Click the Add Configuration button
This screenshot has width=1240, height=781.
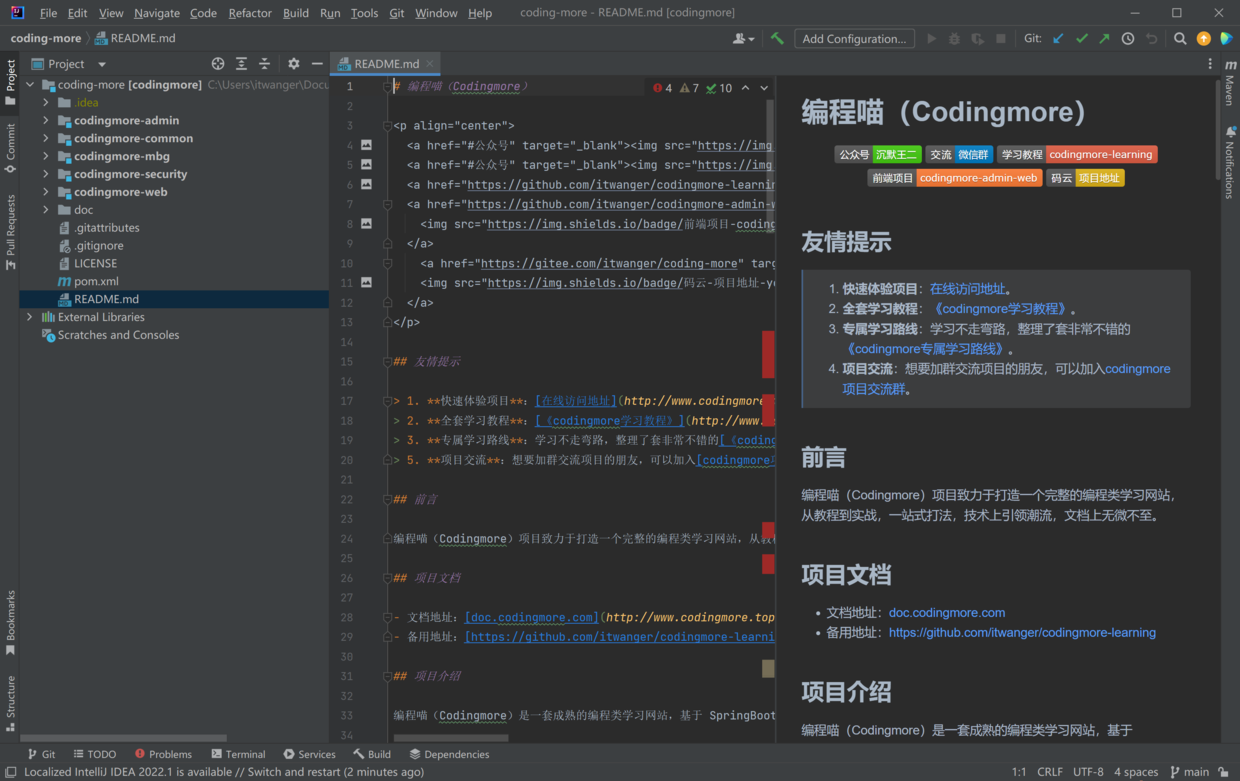point(854,39)
